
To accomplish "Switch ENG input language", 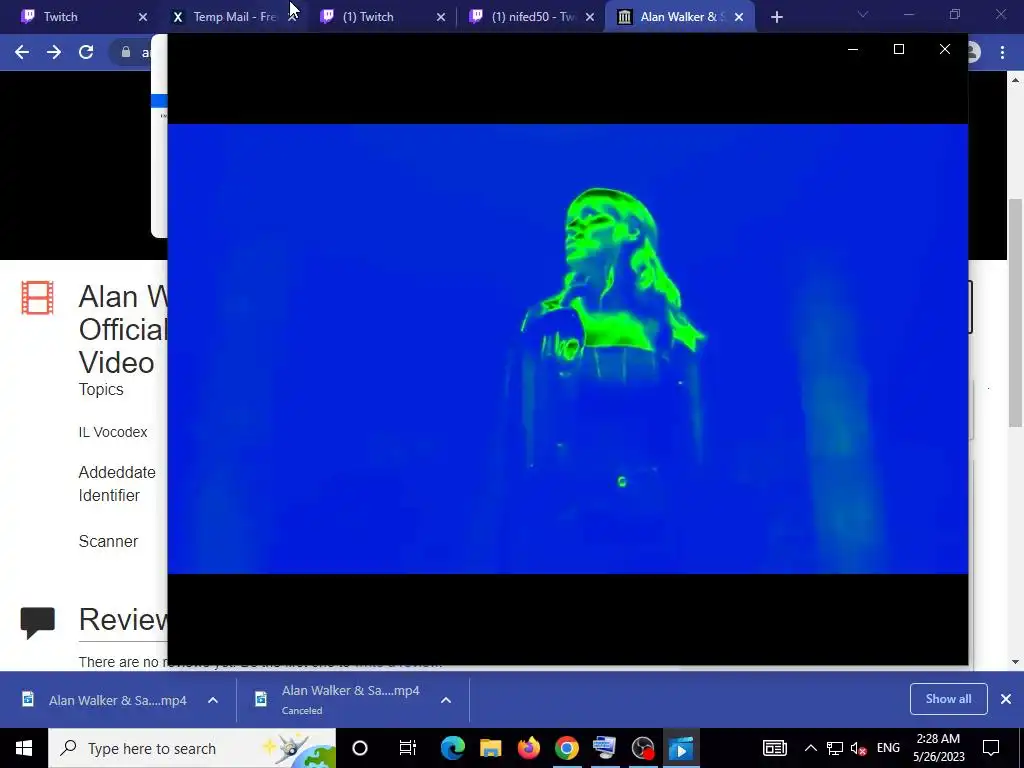I will [x=888, y=748].
